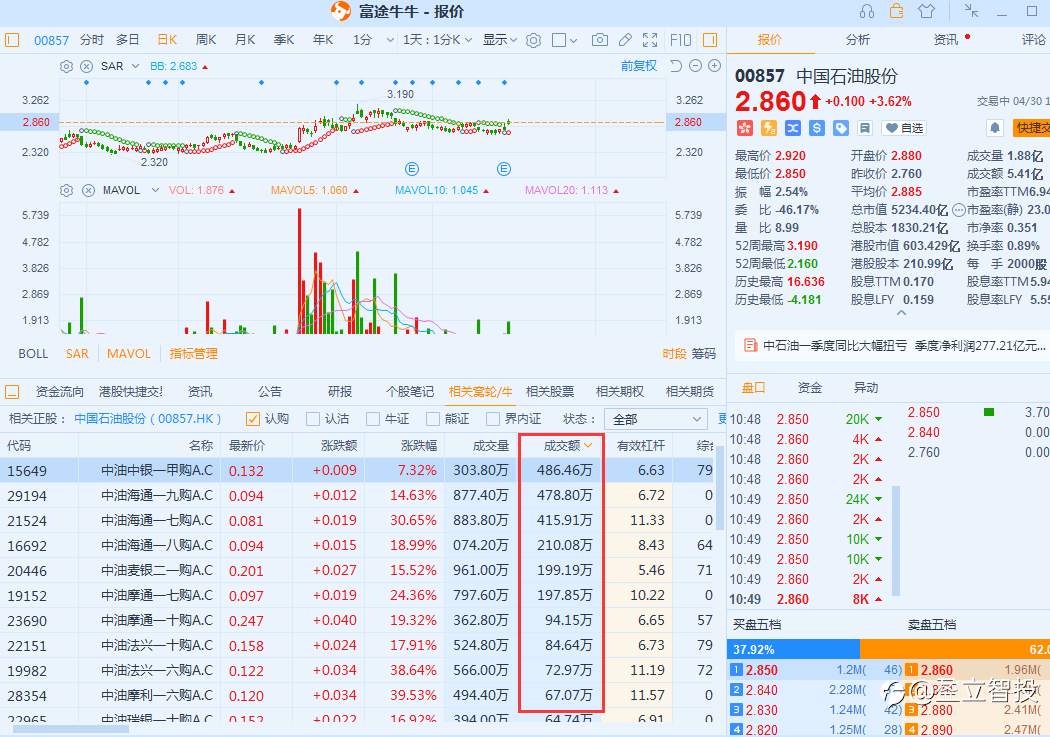Enter fullscreen chart mode
This screenshot has height=737, width=1050.
point(650,40)
